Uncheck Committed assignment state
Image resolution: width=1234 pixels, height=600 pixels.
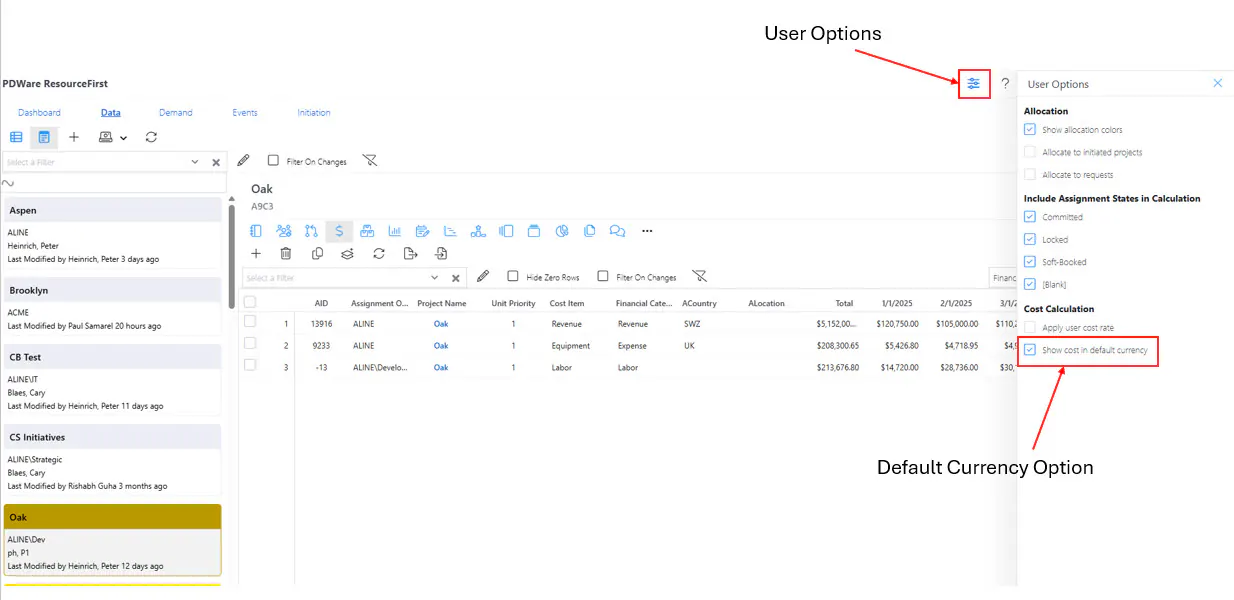tap(1030, 217)
